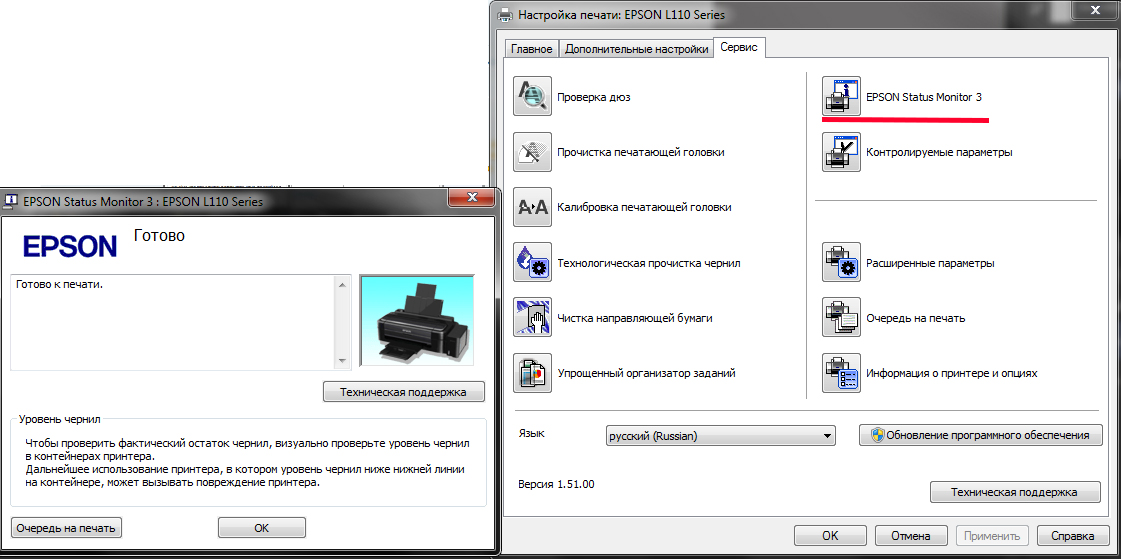The width and height of the screenshot is (1121, 559).
Task: Click the Готово к печати message text
Action: tap(59, 285)
